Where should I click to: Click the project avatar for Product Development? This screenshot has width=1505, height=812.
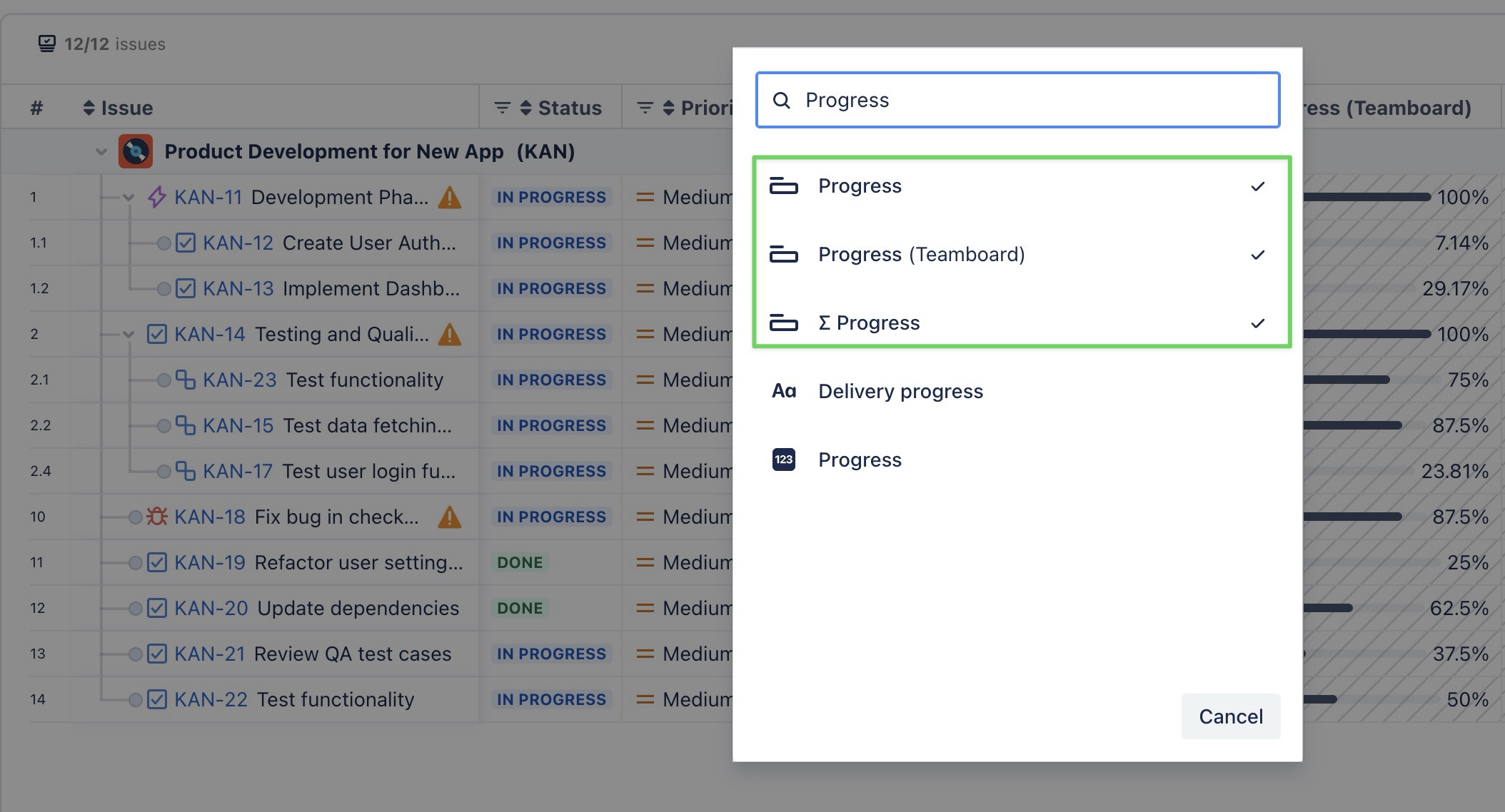(x=136, y=151)
